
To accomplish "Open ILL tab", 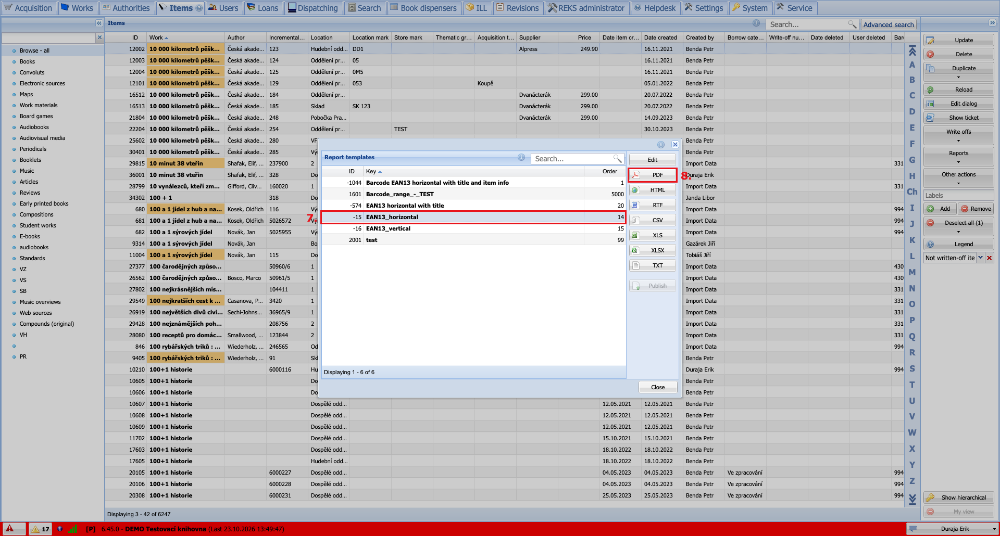I will (476, 8).
